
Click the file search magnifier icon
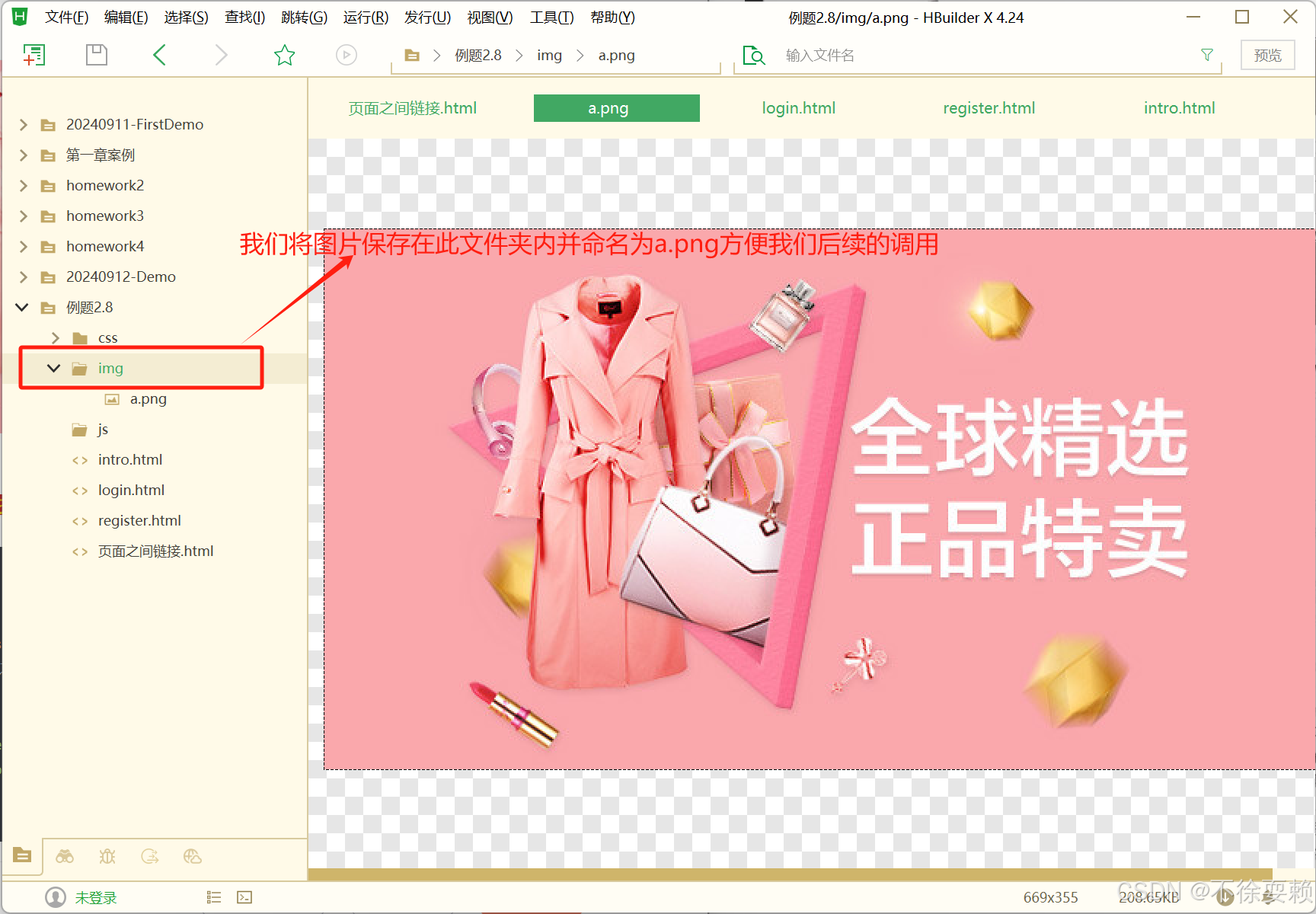tap(754, 55)
